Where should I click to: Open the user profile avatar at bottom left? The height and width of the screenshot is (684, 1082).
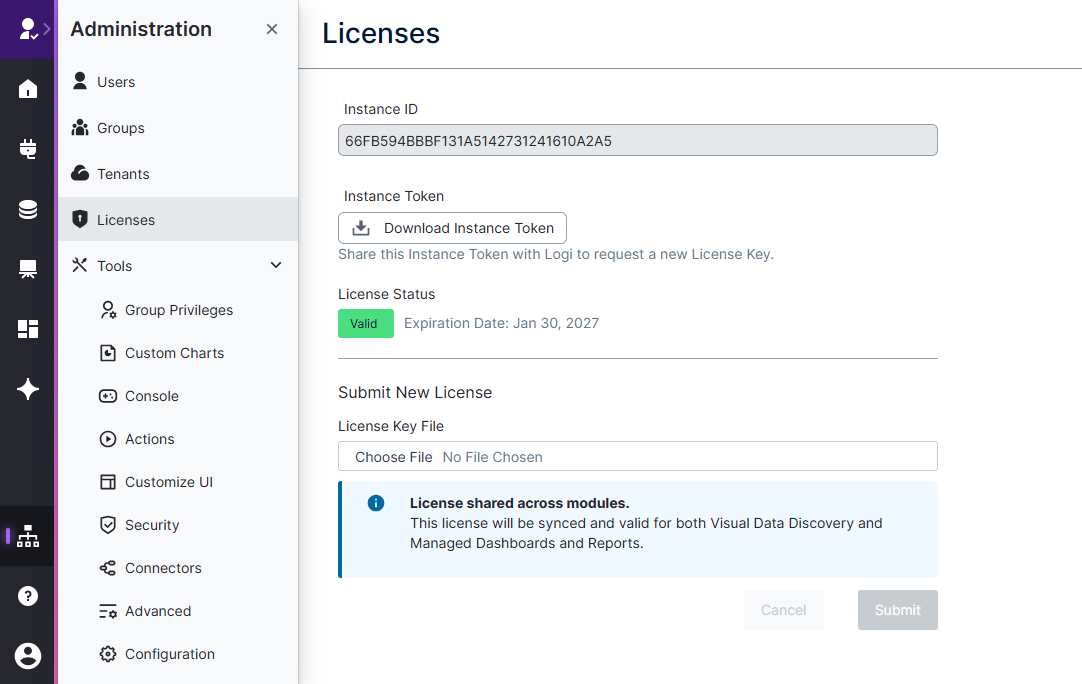pyautogui.click(x=27, y=656)
